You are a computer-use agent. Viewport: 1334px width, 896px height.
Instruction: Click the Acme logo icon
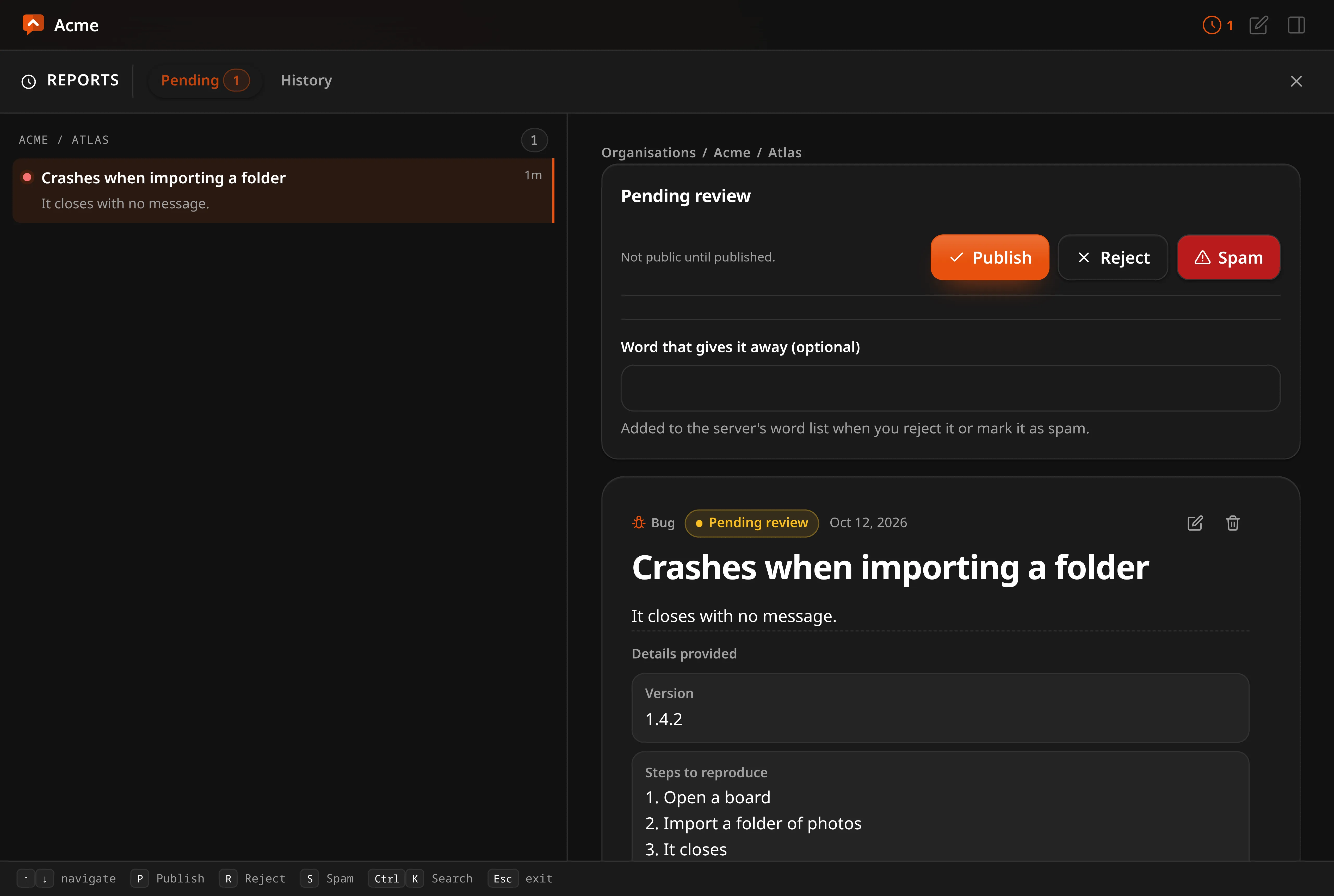coord(33,24)
